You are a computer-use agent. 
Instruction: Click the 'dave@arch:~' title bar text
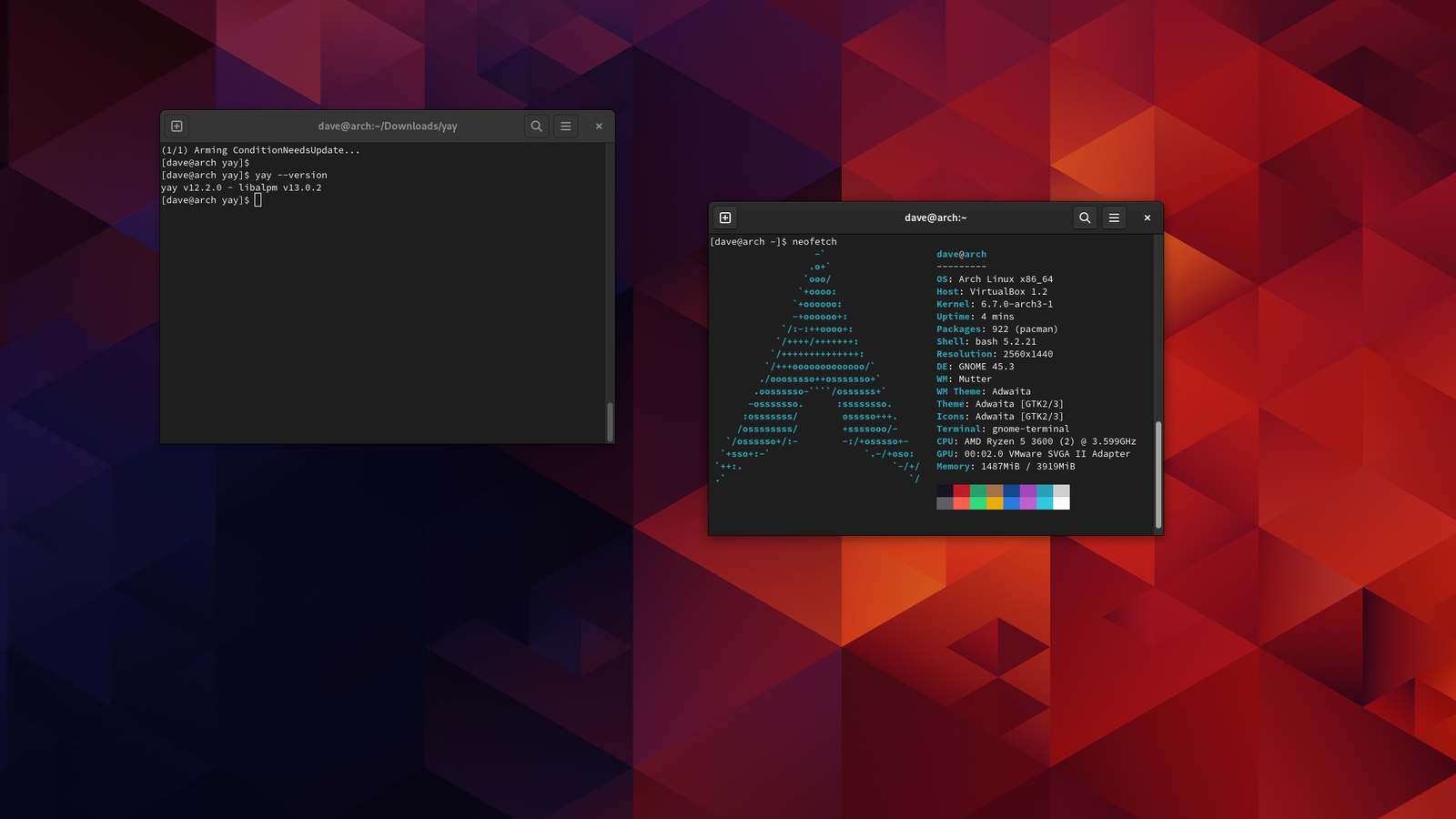coord(935,217)
